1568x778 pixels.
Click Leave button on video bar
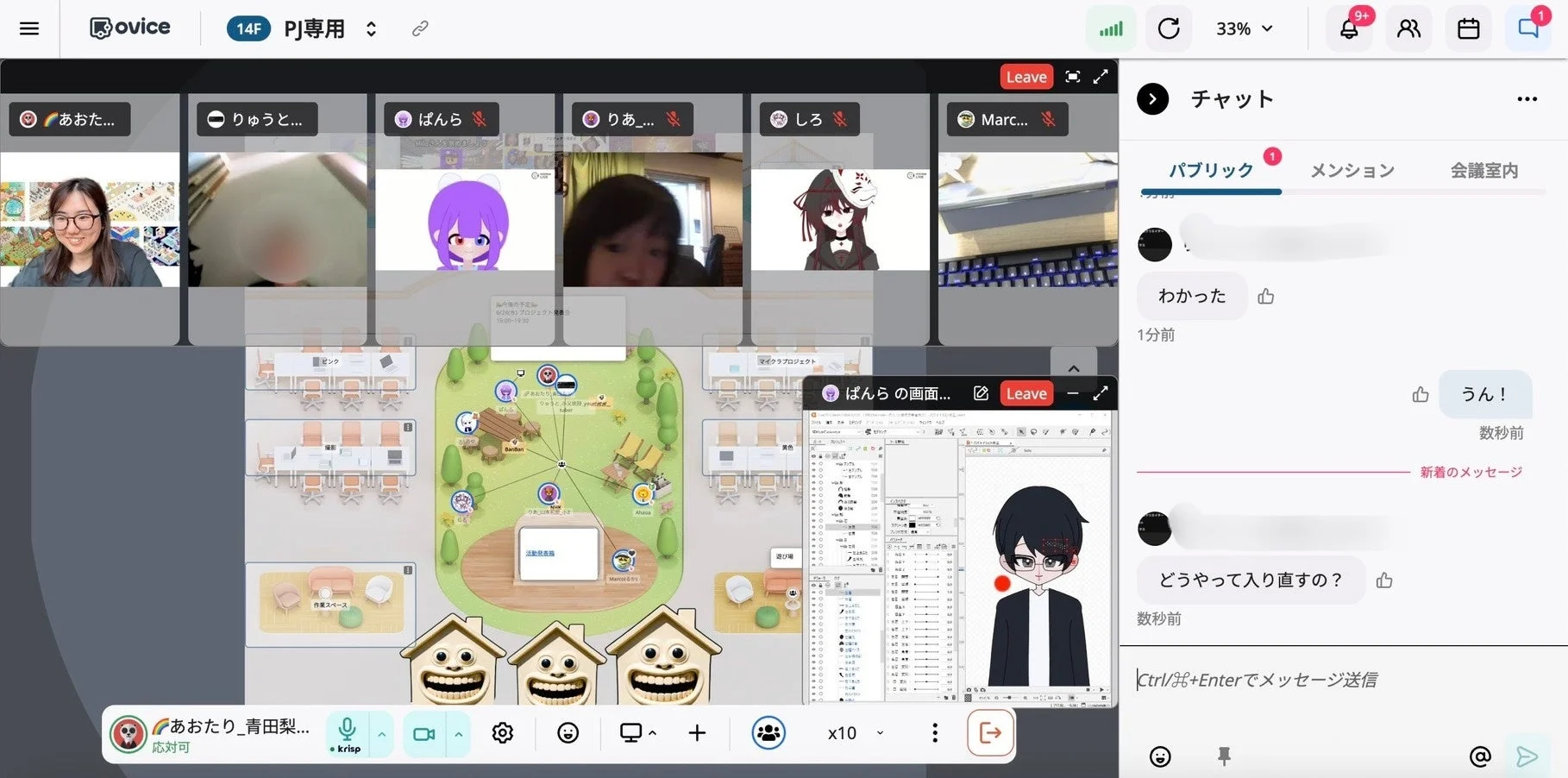click(1026, 77)
